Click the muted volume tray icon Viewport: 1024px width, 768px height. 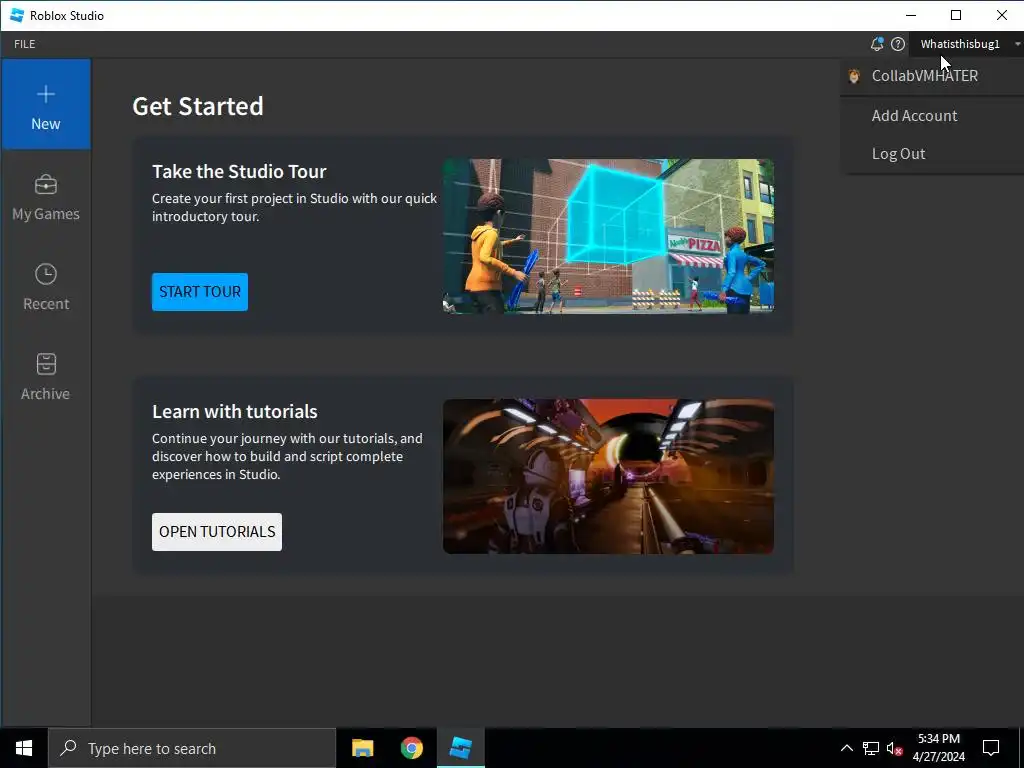[x=895, y=748]
